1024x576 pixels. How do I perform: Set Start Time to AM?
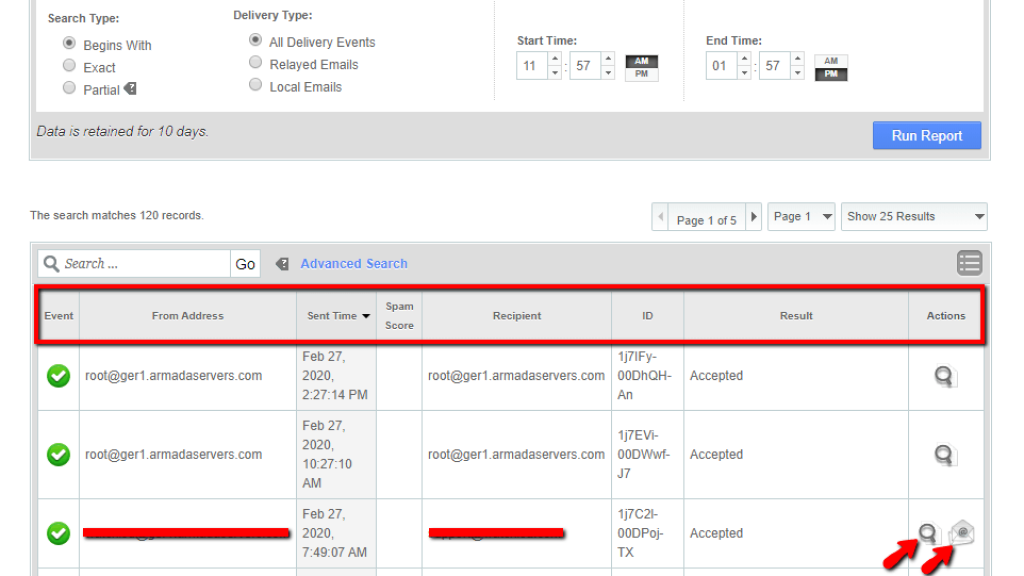pyautogui.click(x=642, y=61)
